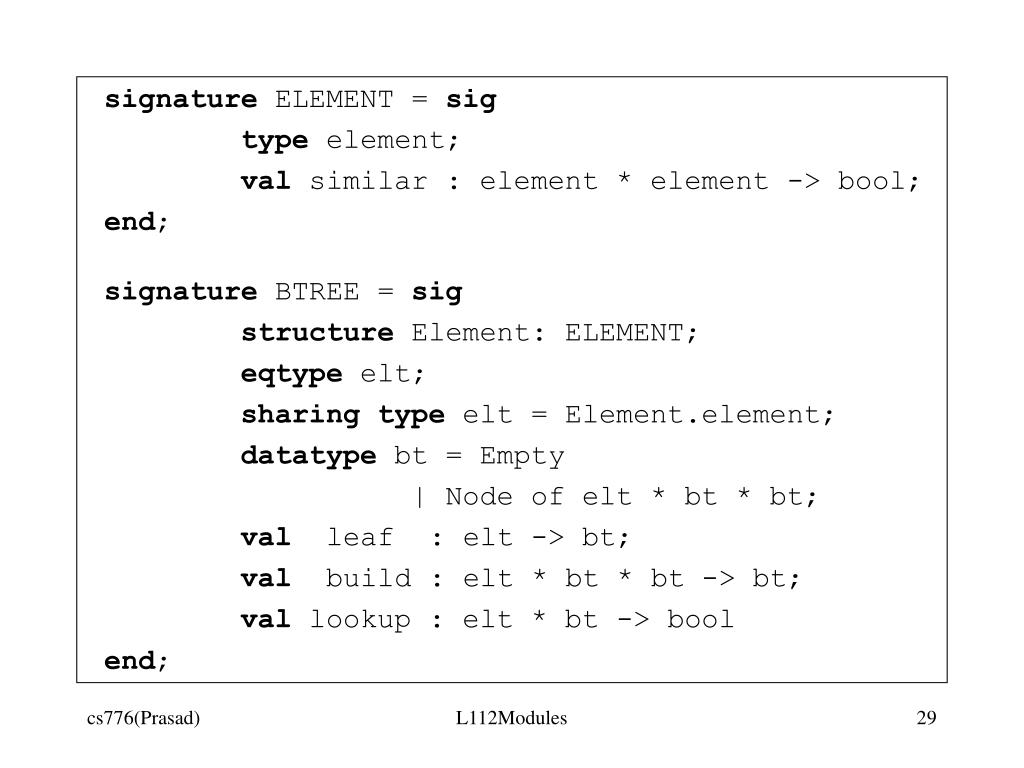
Task: Click the 'eqtype' keyword
Action: (291, 375)
